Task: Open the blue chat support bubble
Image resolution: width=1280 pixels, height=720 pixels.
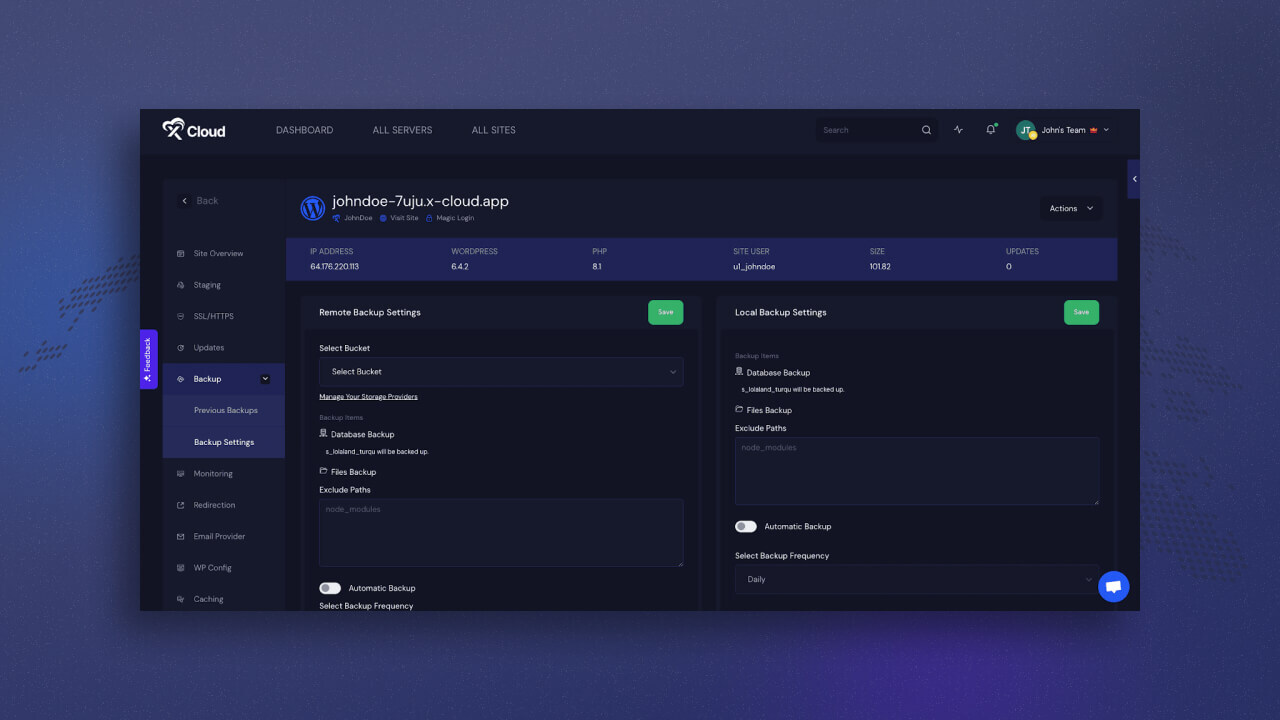Action: [1113, 587]
